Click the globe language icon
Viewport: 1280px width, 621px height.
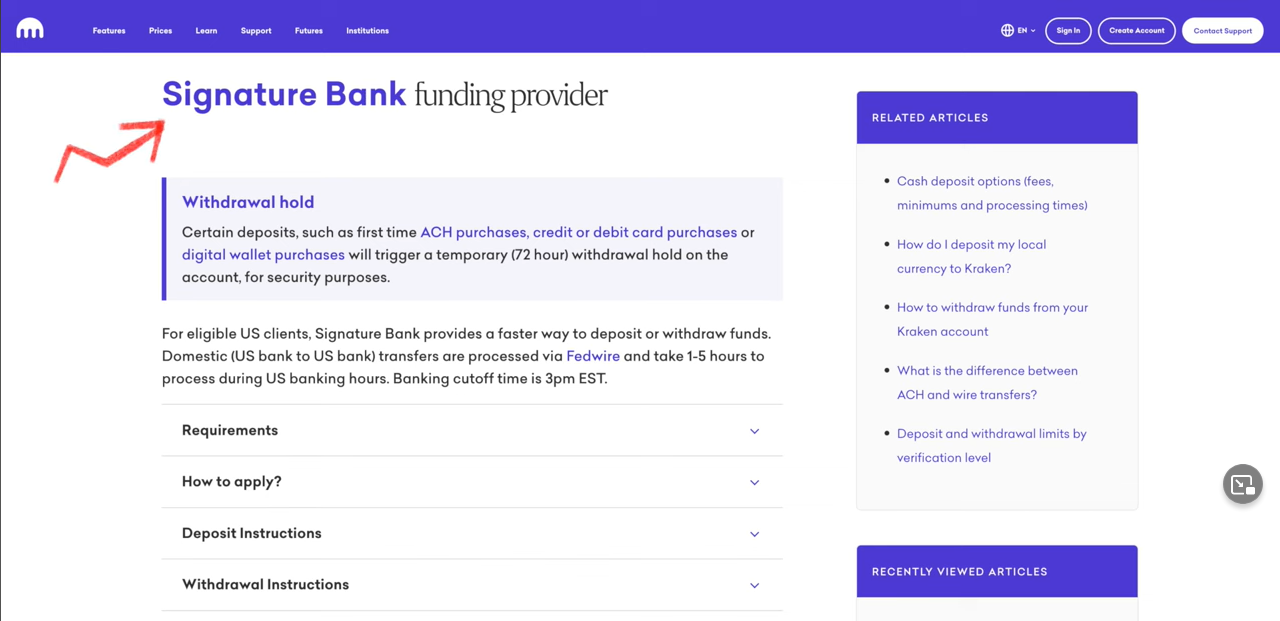1007,30
